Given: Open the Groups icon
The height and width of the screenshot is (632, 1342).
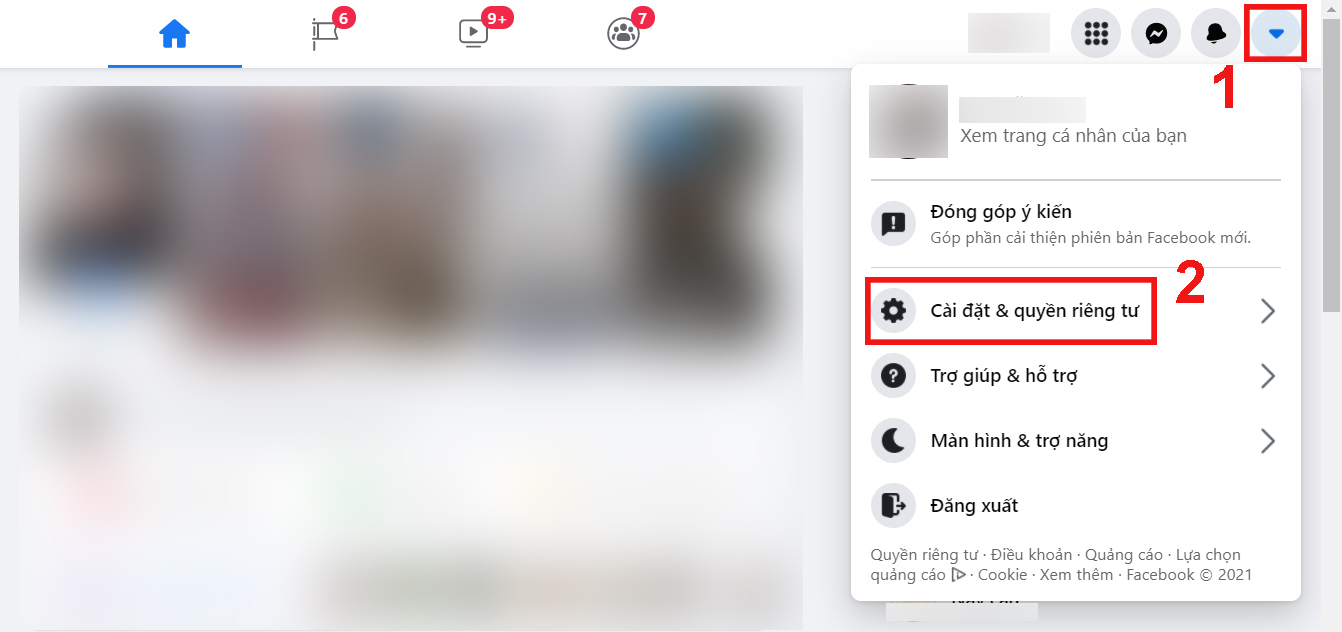Looking at the screenshot, I should [623, 34].
